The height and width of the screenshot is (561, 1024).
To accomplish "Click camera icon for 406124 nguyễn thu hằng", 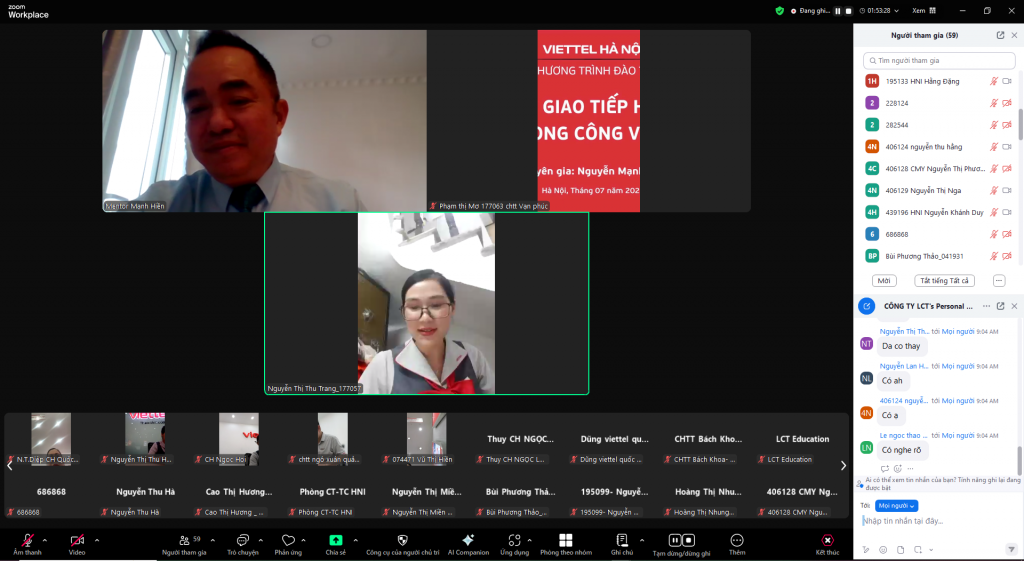I will (1007, 147).
